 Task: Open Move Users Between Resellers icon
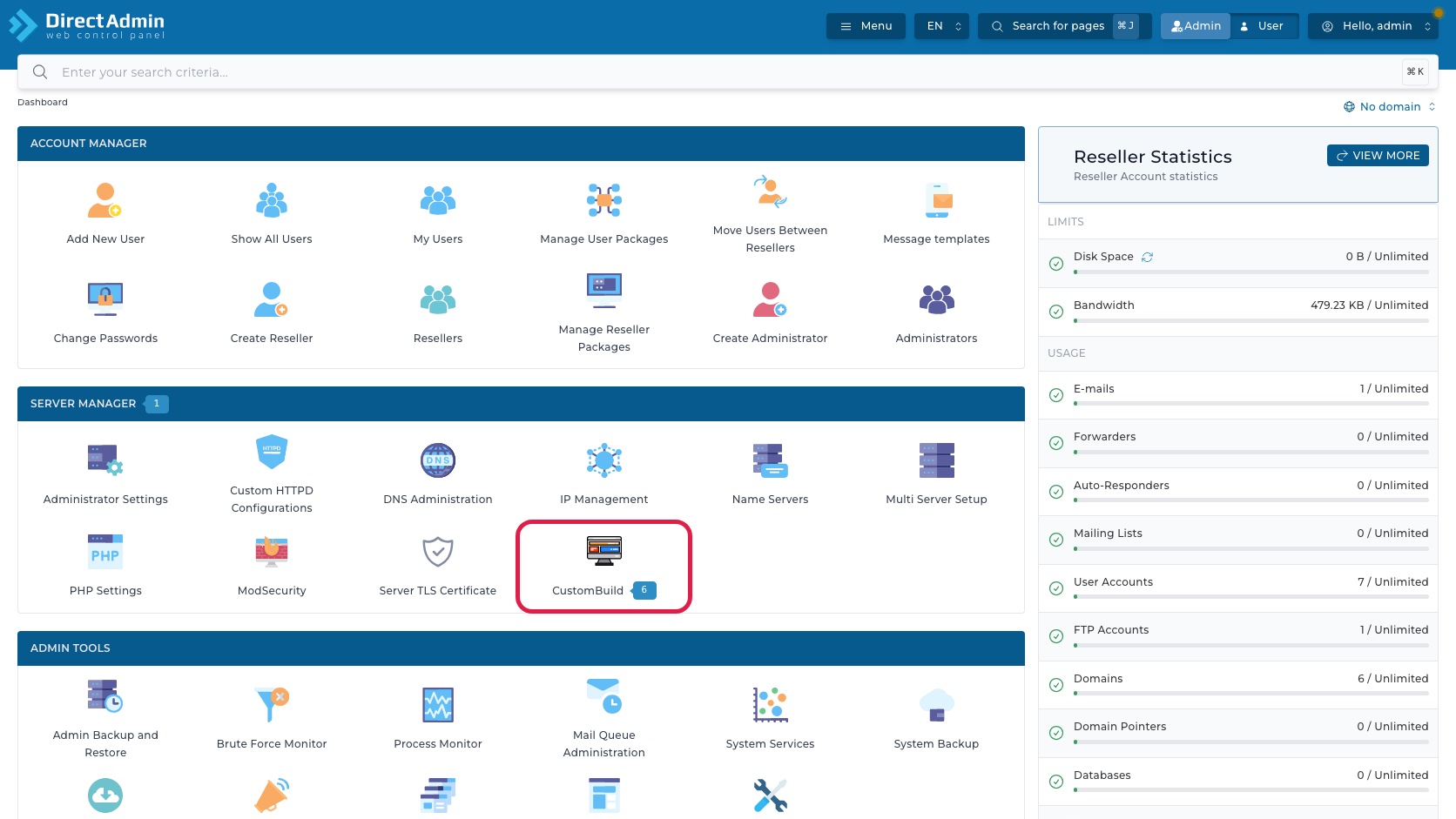[x=771, y=191]
